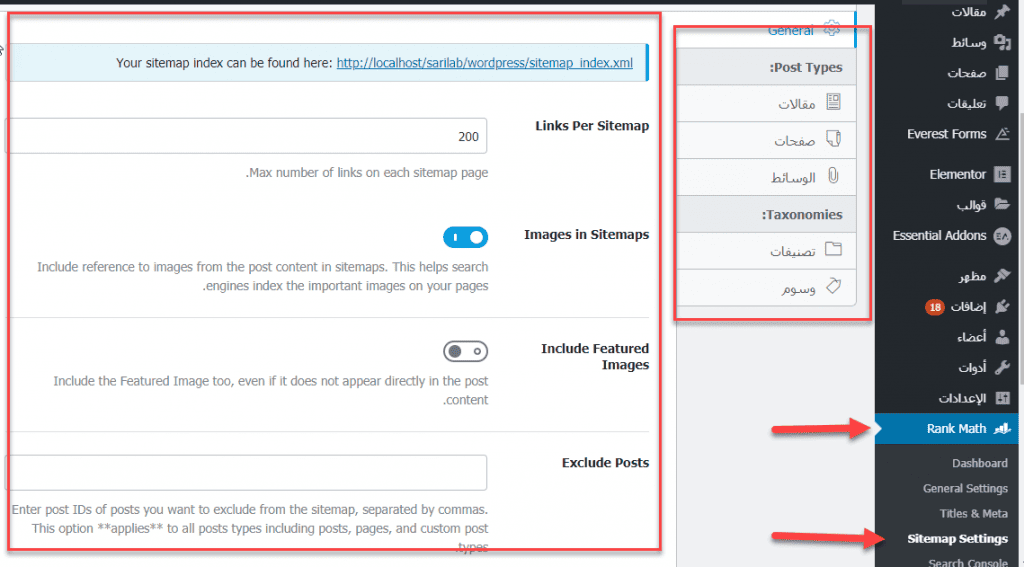Screen dimensions: 1024x567
Task: Click the General tab gear icon
Action: [x=831, y=30]
